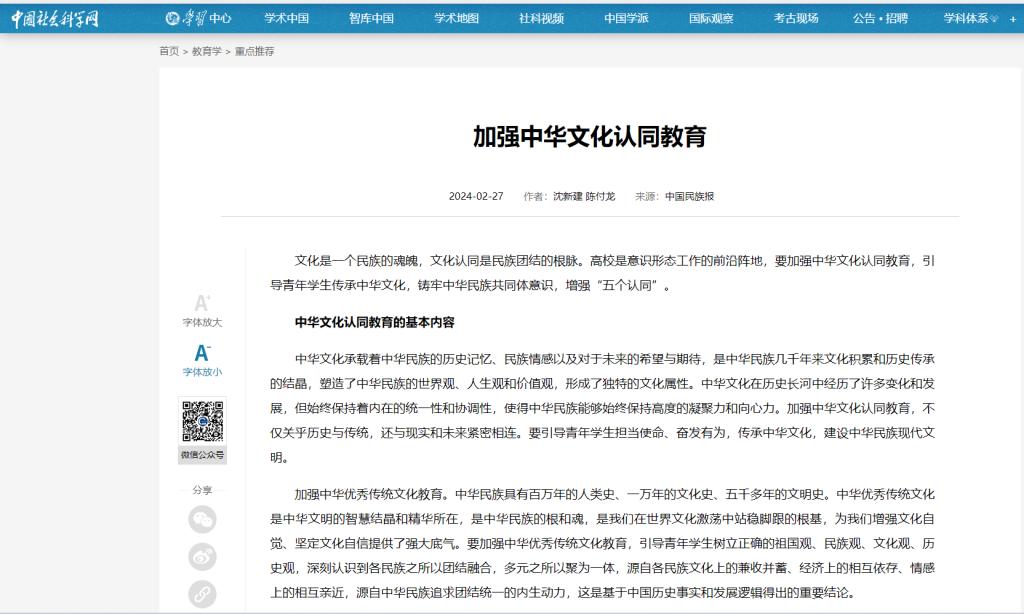Image resolution: width=1024 pixels, height=614 pixels.
Task: Share article via Weibo icon
Action: (202, 557)
